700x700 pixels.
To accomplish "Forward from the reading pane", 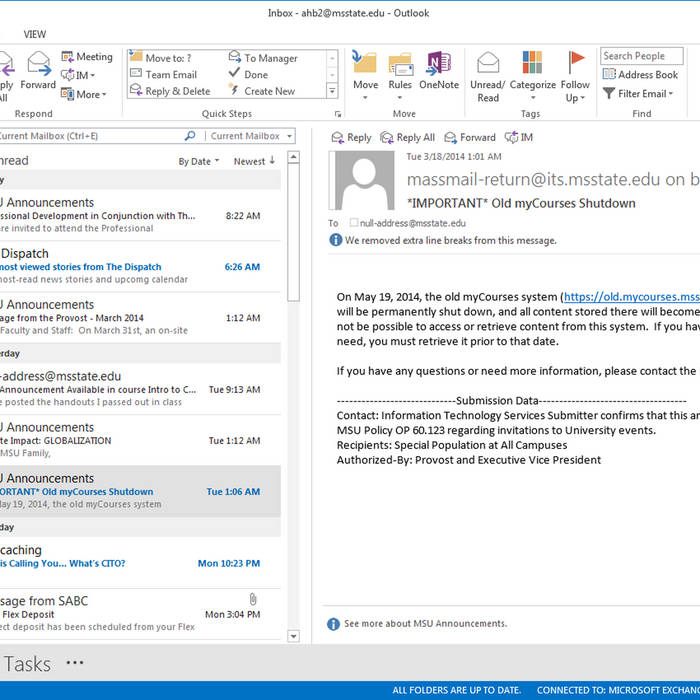I will click(x=470, y=138).
